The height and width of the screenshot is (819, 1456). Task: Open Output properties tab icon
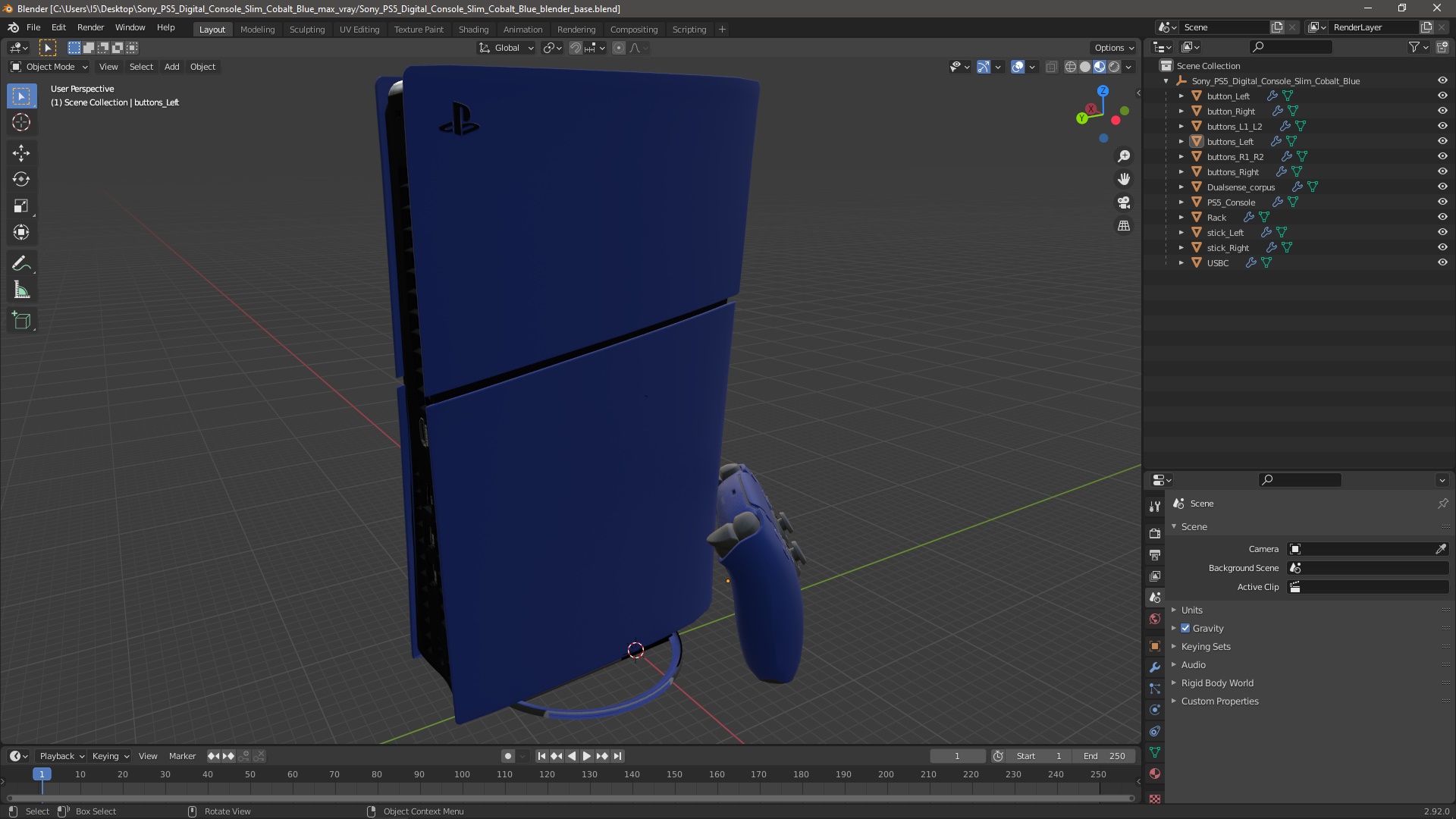(1155, 555)
